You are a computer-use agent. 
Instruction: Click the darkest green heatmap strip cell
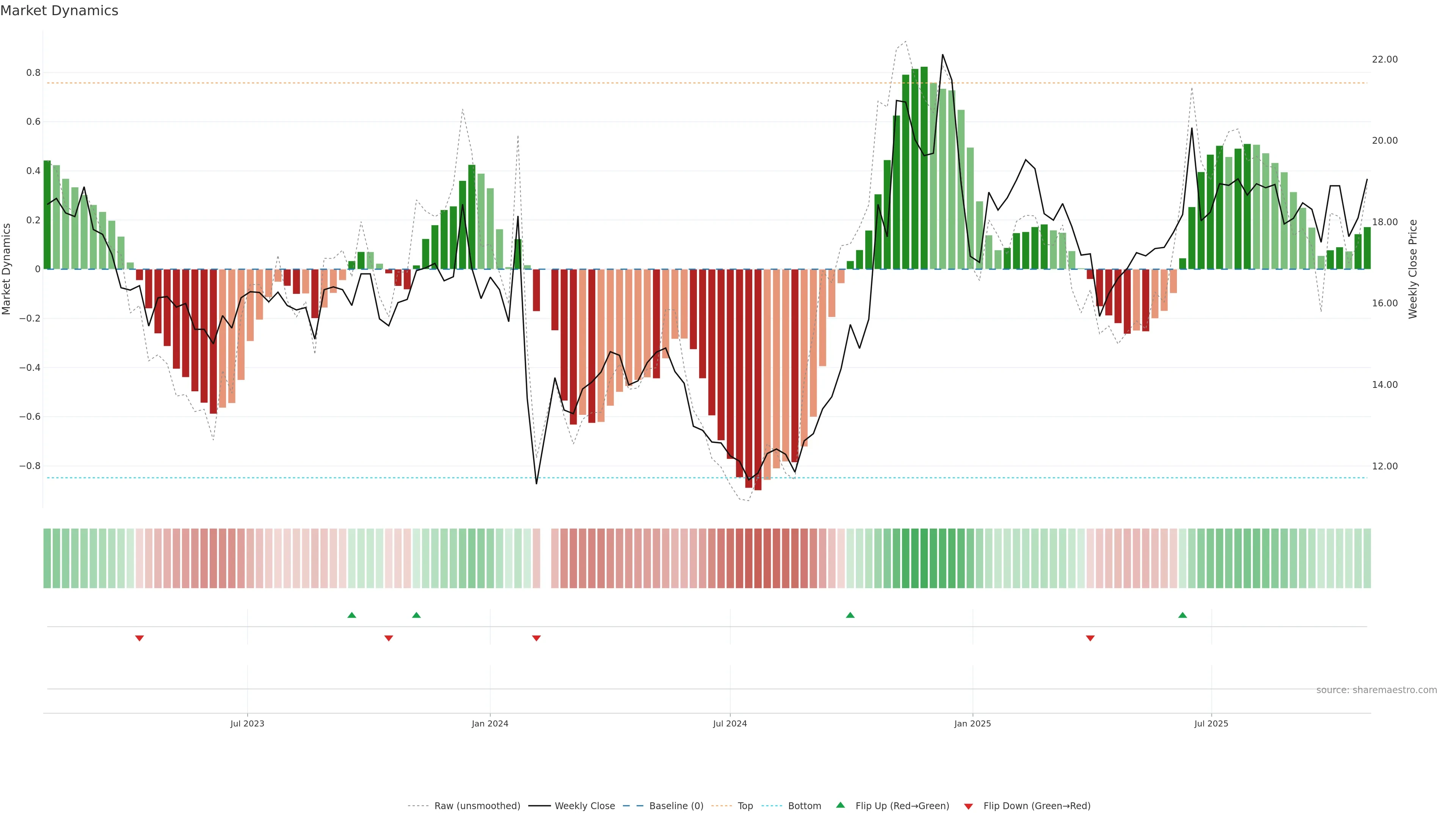[924, 559]
